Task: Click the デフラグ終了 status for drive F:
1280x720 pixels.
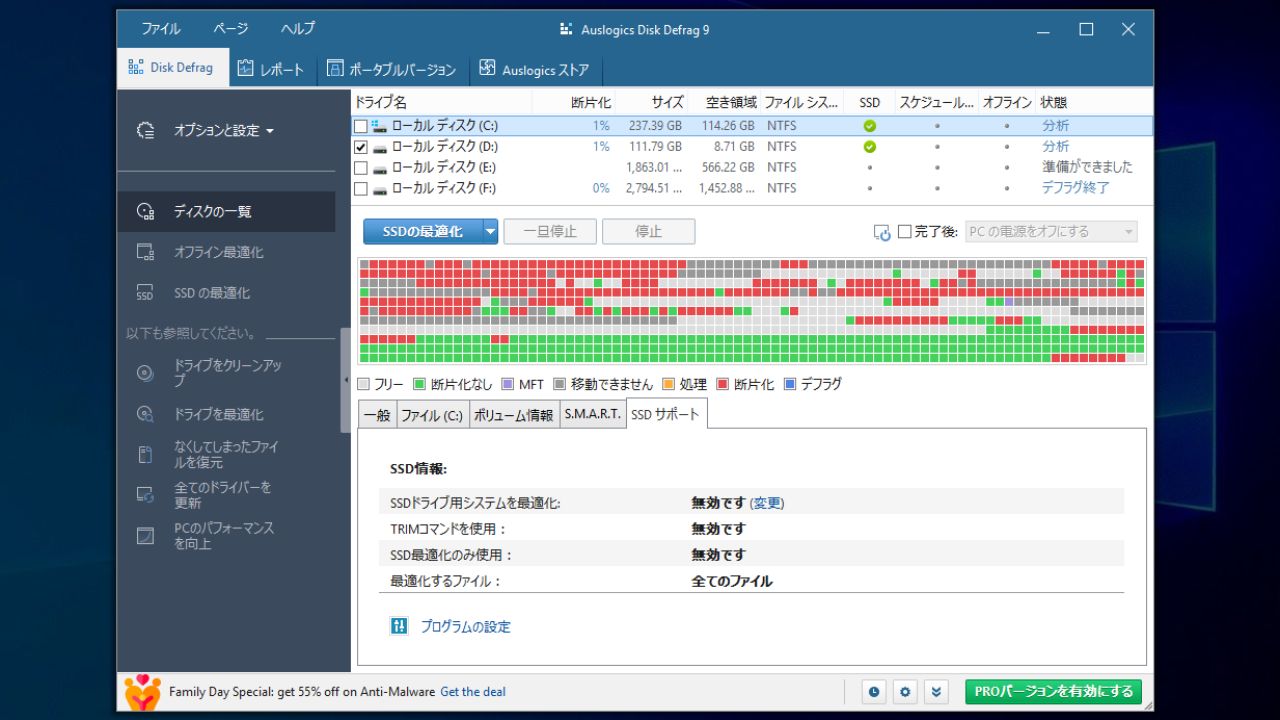Action: tap(1075, 188)
